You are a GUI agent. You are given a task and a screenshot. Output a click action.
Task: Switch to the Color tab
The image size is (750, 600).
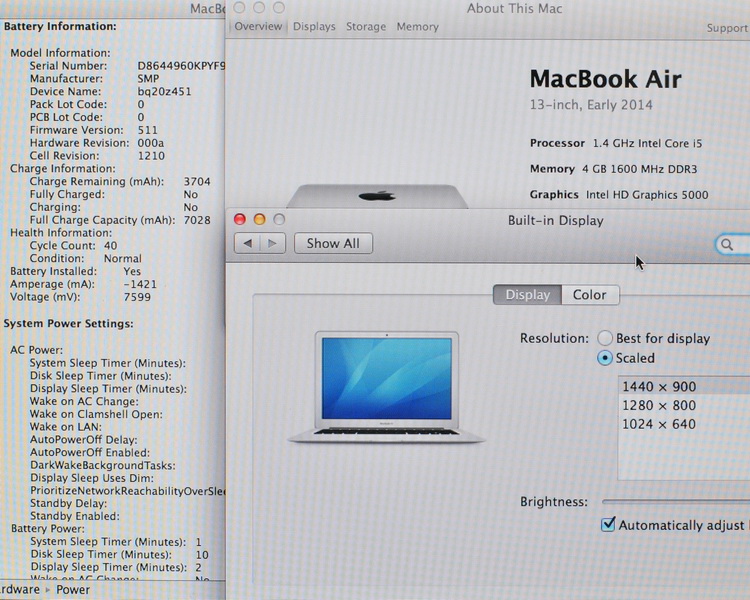(x=590, y=295)
